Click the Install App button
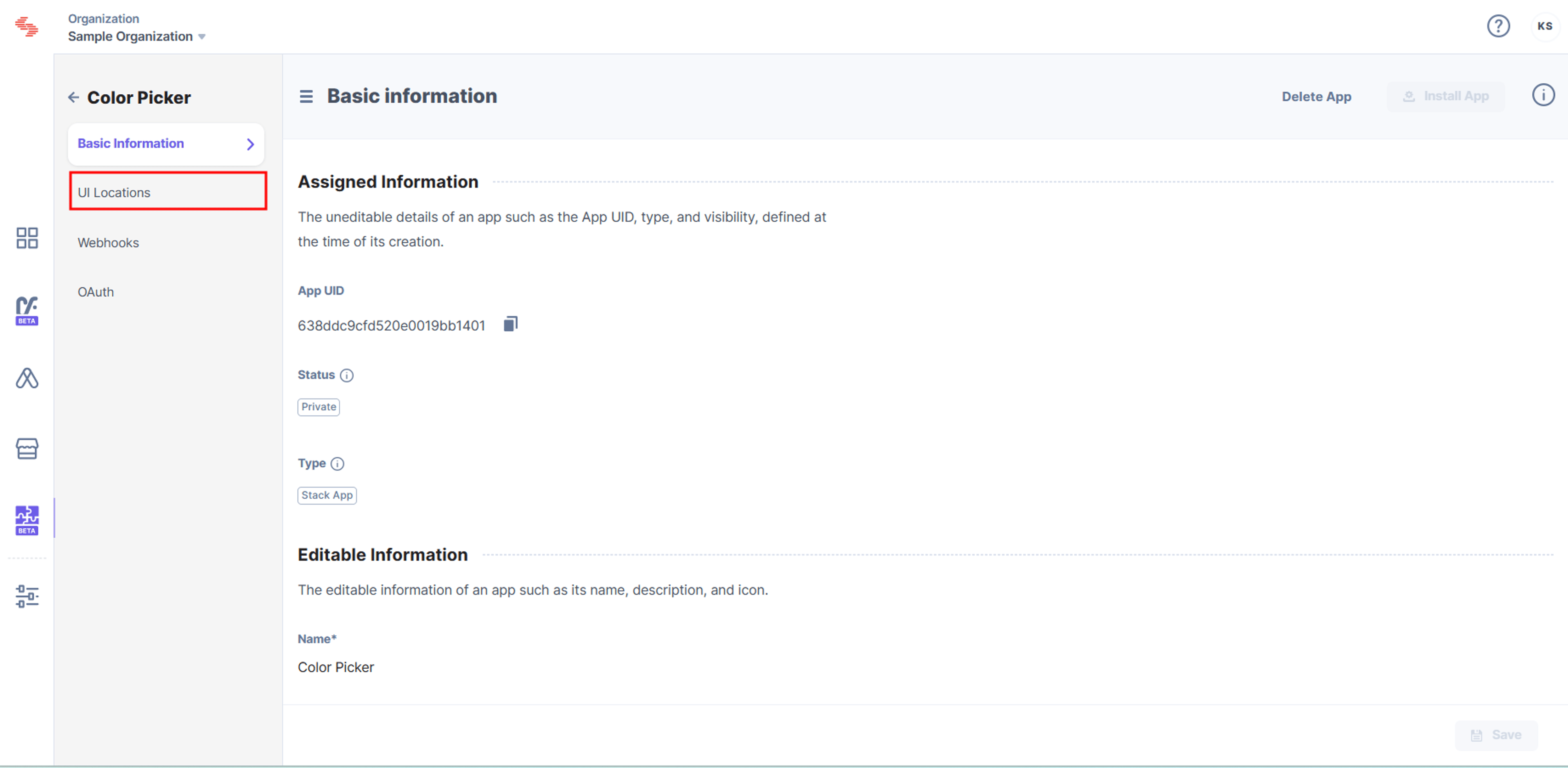1568x768 pixels. coord(1445,96)
